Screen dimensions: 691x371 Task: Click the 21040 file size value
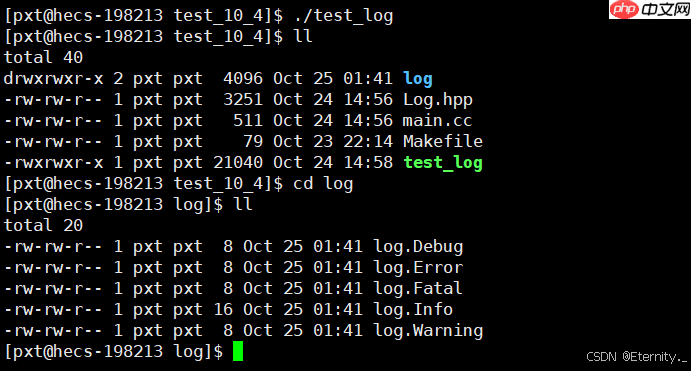tap(238, 163)
